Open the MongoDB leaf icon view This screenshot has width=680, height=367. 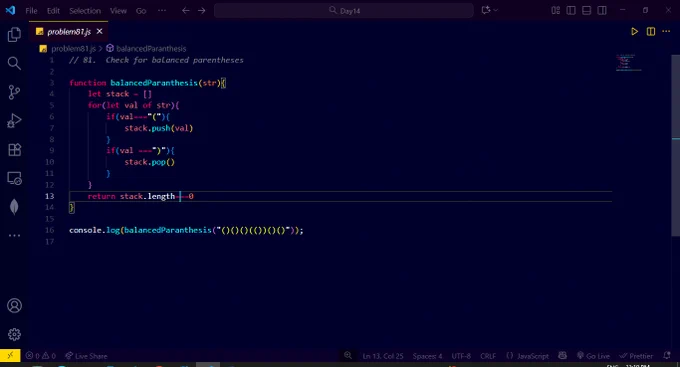(14, 207)
